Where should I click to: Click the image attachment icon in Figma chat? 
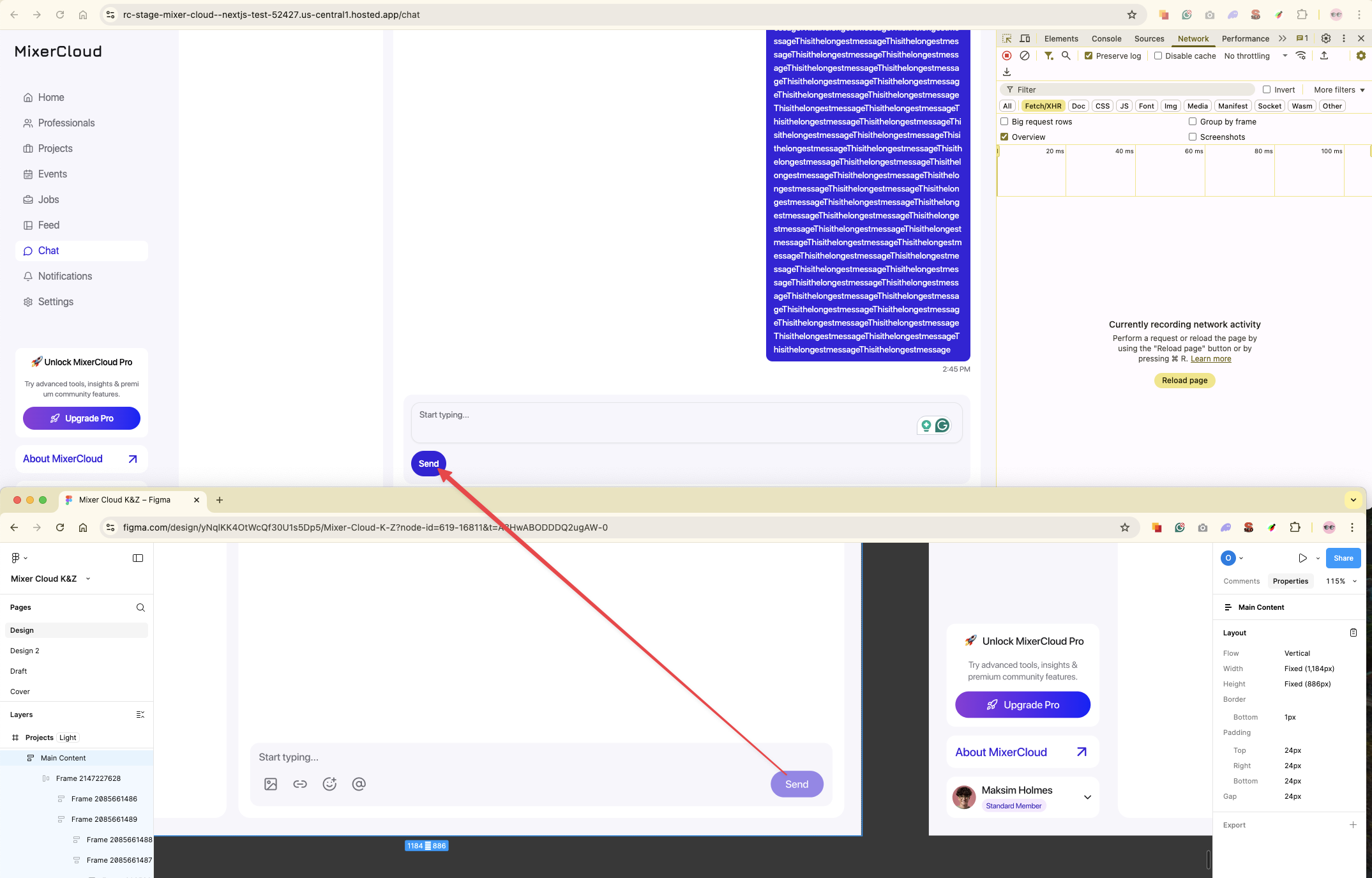[x=271, y=784]
